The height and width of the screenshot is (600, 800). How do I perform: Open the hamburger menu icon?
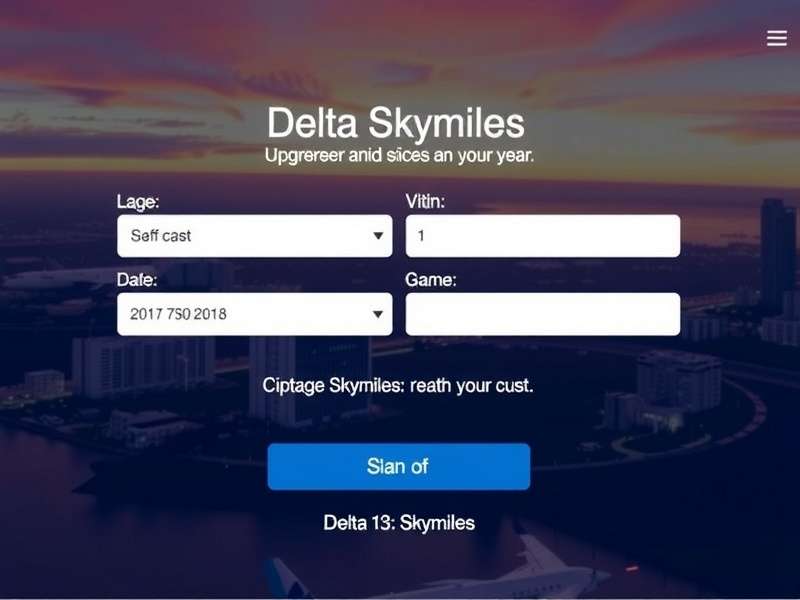coord(777,38)
